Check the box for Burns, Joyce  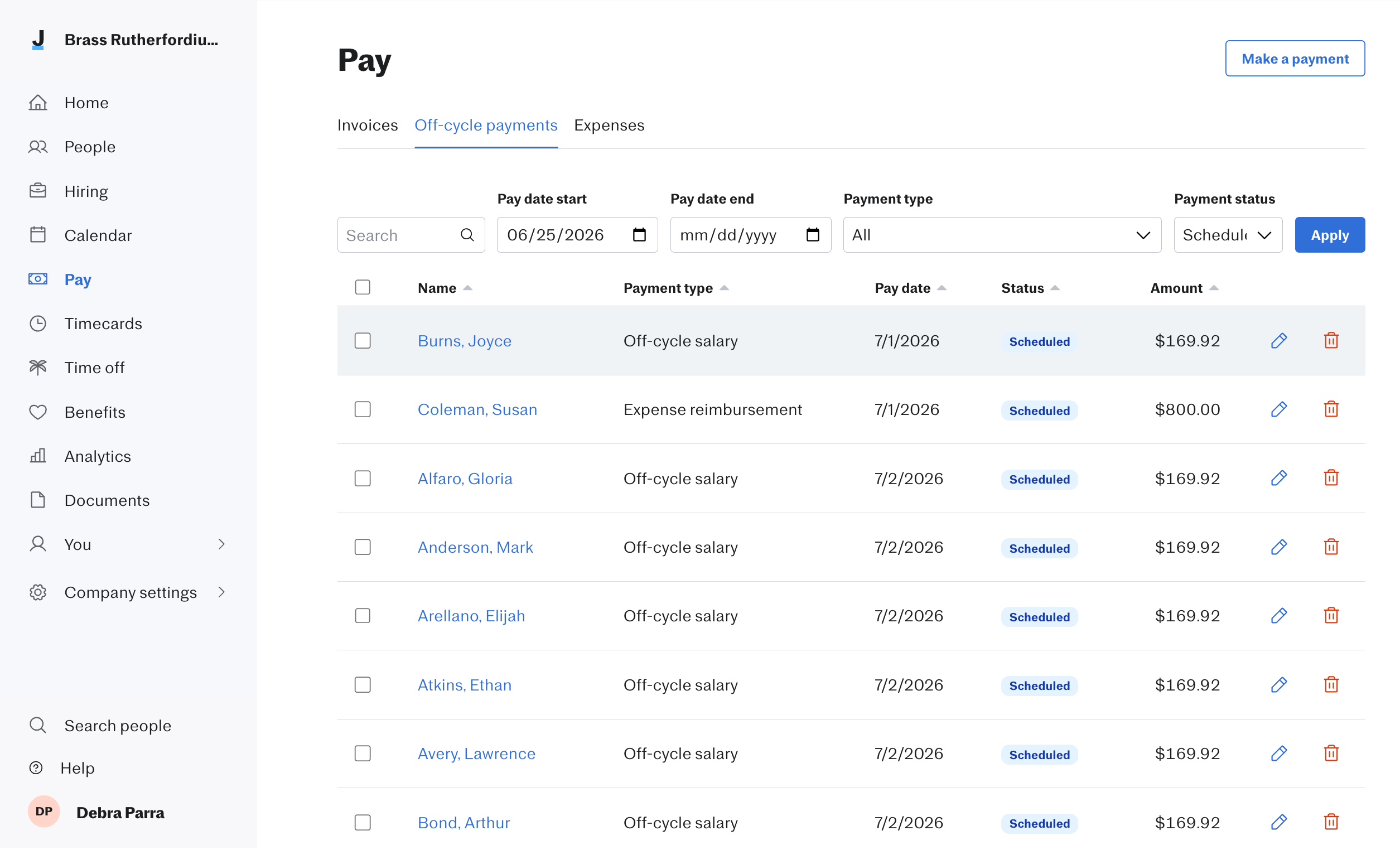point(363,341)
